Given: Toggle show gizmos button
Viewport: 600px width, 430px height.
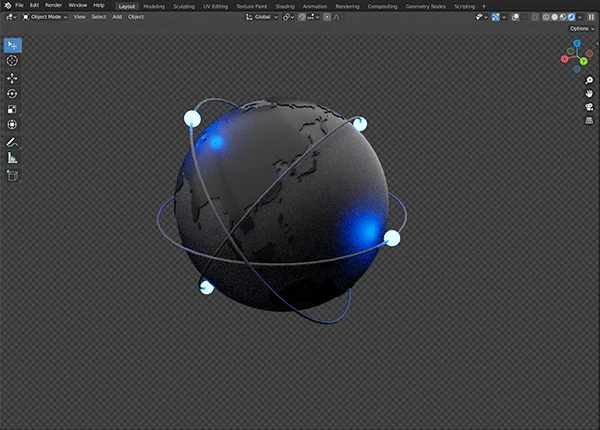Looking at the screenshot, I should tap(496, 17).
